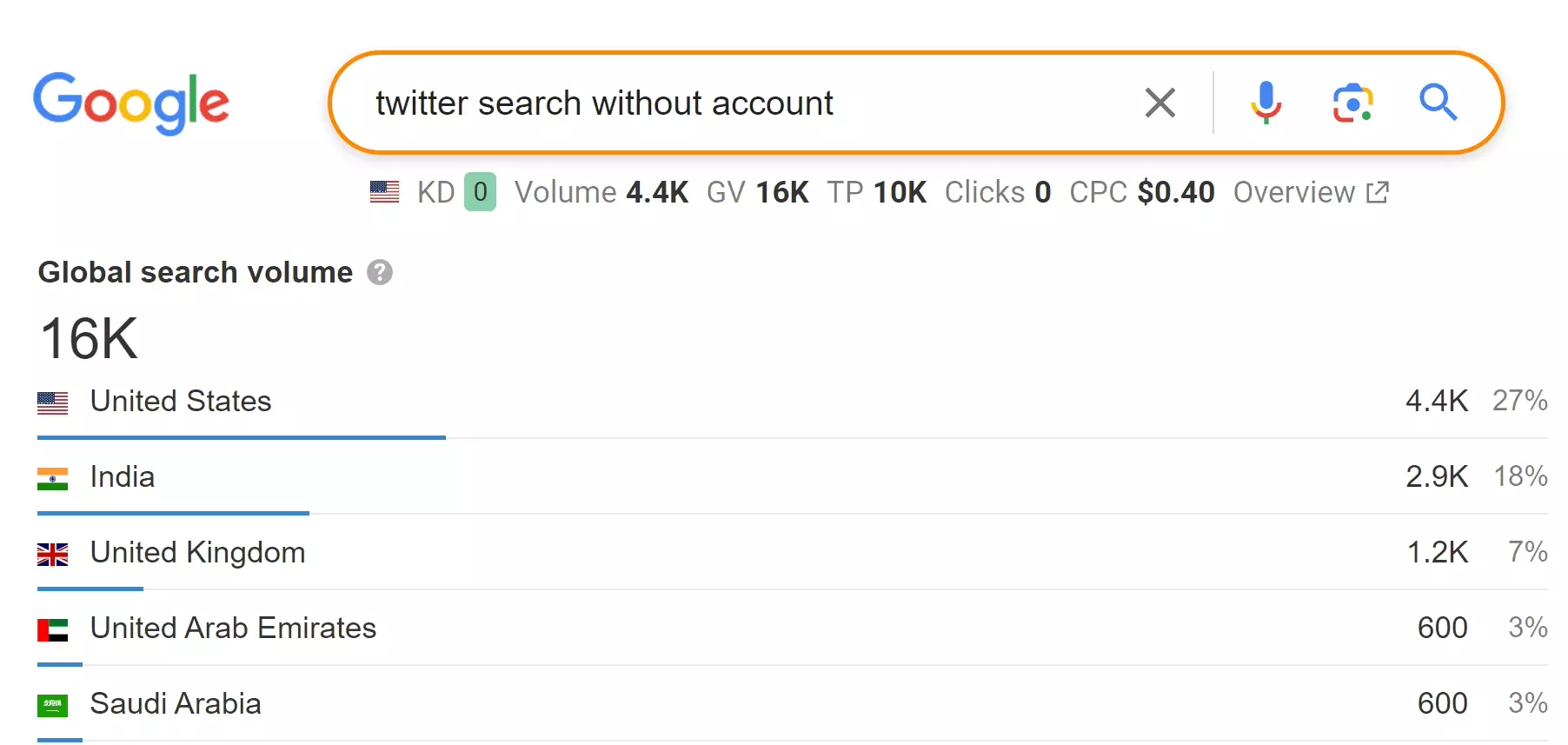The height and width of the screenshot is (745, 1568).
Task: Click the search magnifier icon
Action: point(1438,103)
